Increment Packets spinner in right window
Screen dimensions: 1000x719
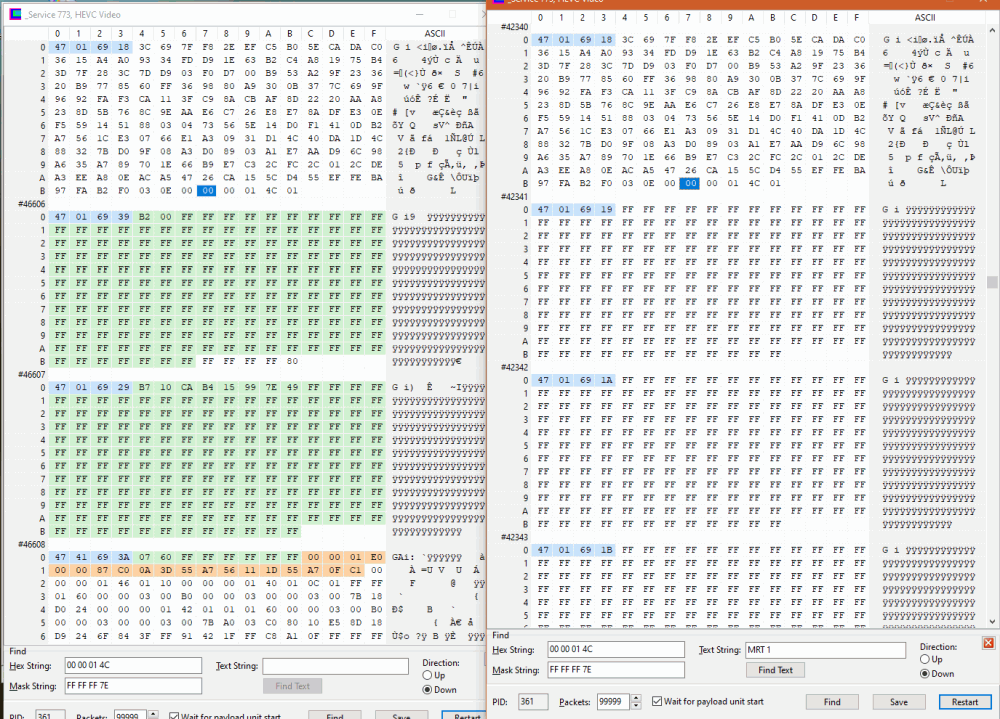[636, 698]
